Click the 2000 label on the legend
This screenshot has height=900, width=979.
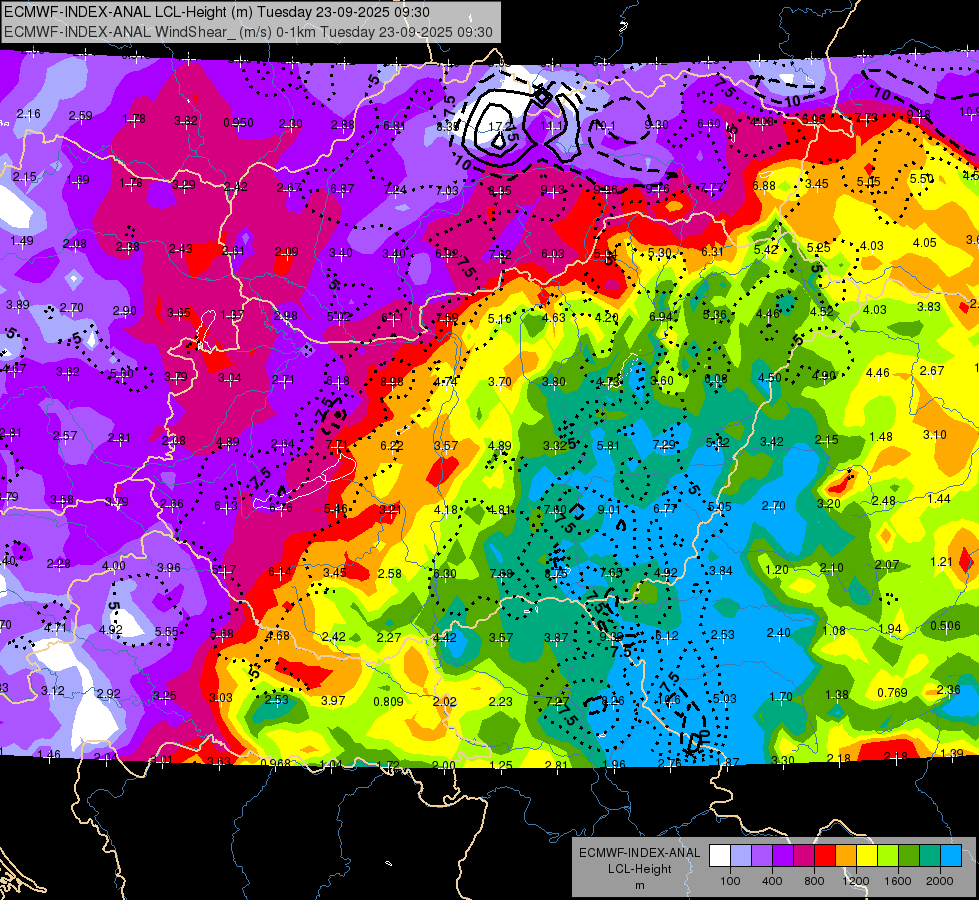(x=940, y=881)
